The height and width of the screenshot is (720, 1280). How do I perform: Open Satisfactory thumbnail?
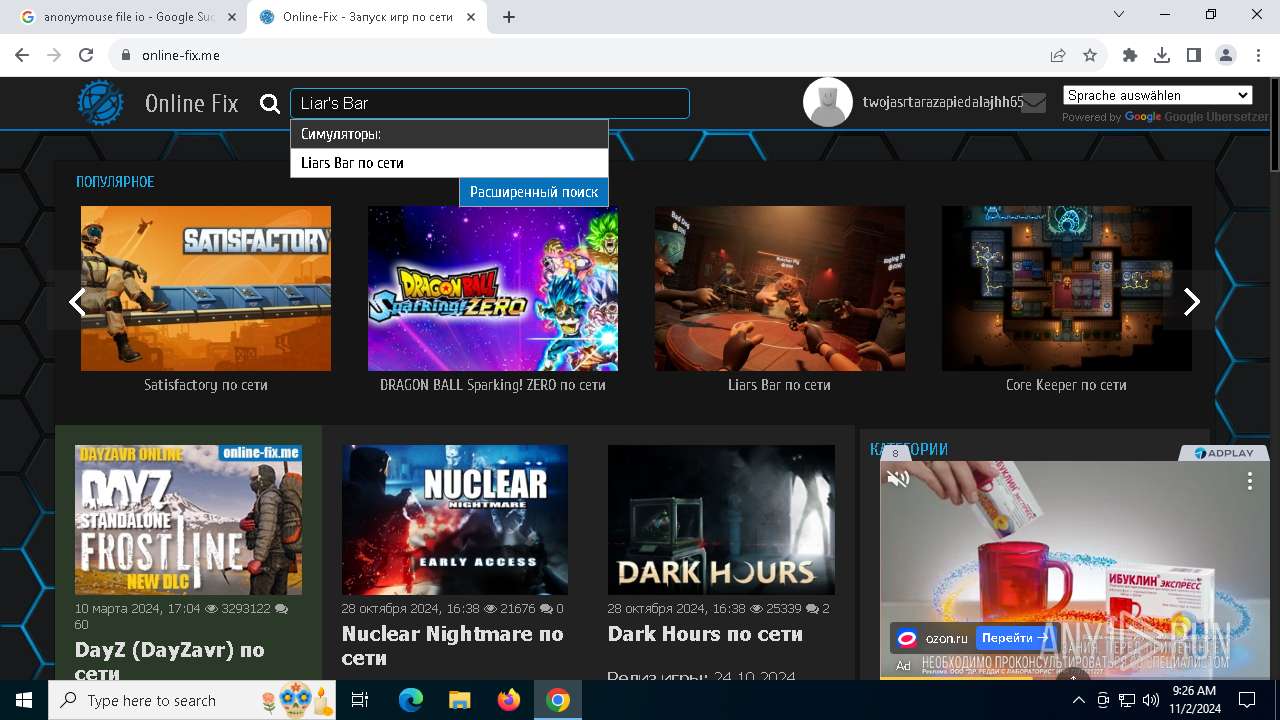tap(206, 288)
